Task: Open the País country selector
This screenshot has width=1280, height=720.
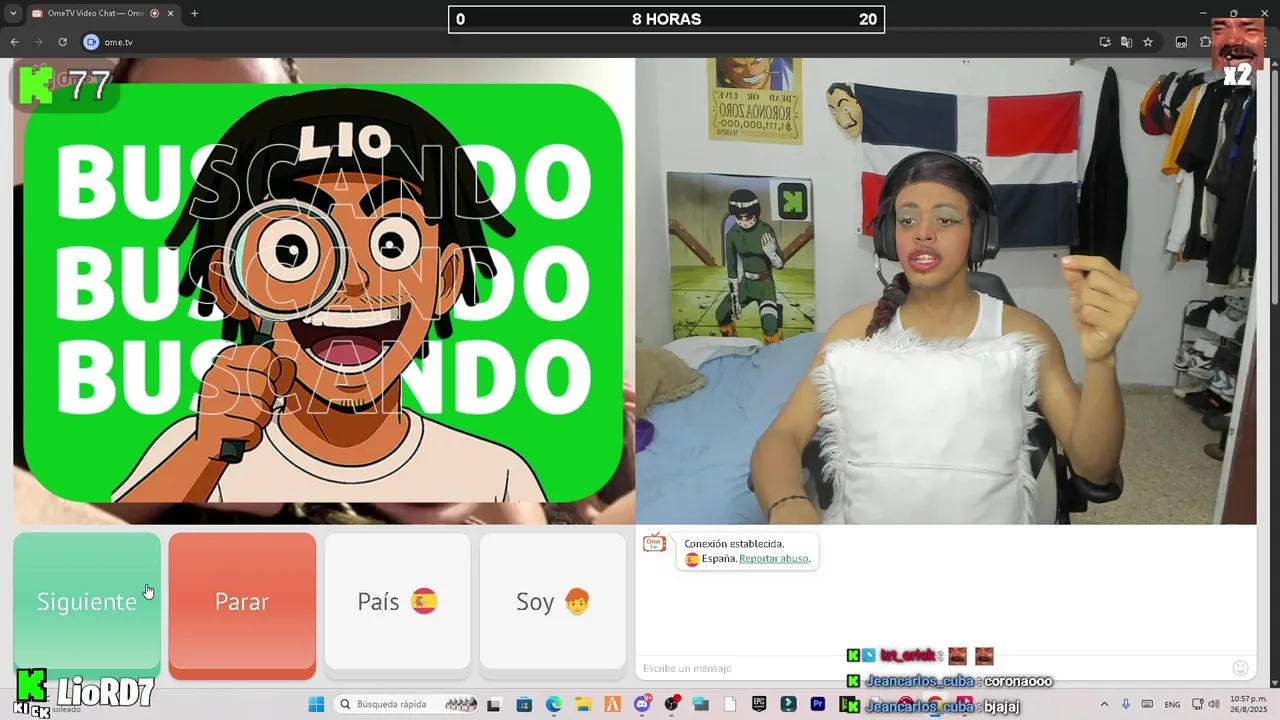Action: tap(397, 601)
